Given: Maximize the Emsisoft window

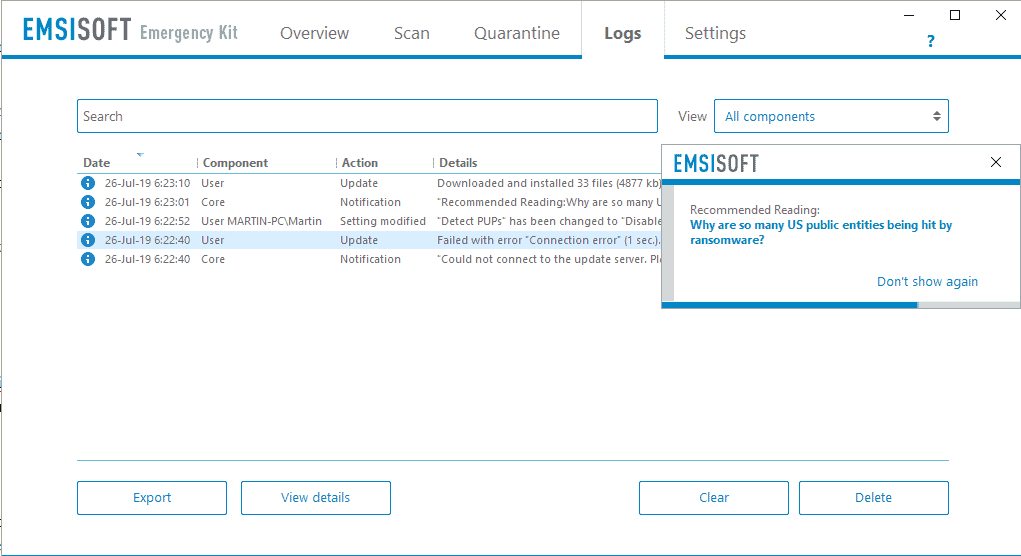Looking at the screenshot, I should 955,15.
